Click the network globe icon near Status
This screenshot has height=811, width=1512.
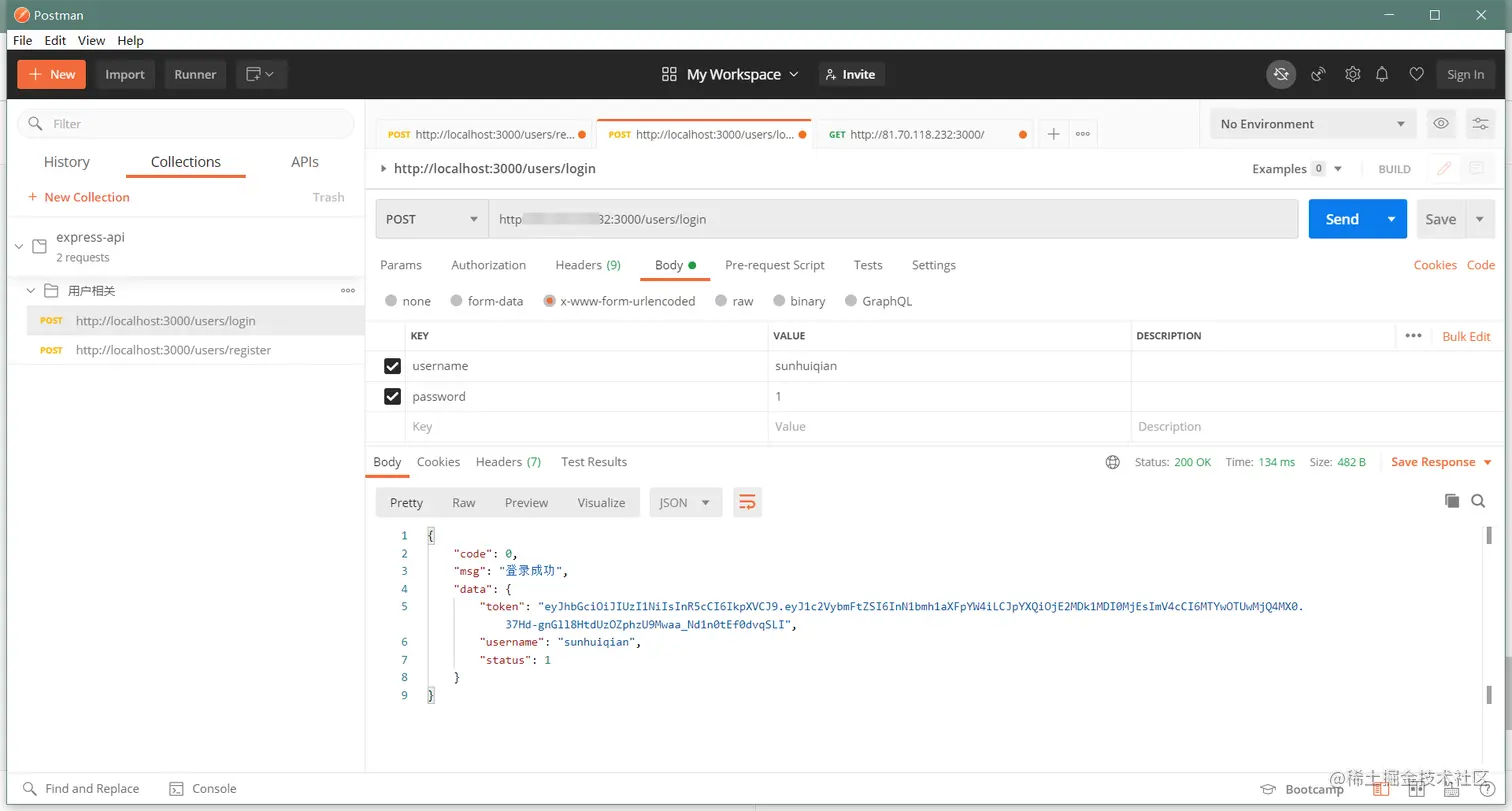(1113, 462)
